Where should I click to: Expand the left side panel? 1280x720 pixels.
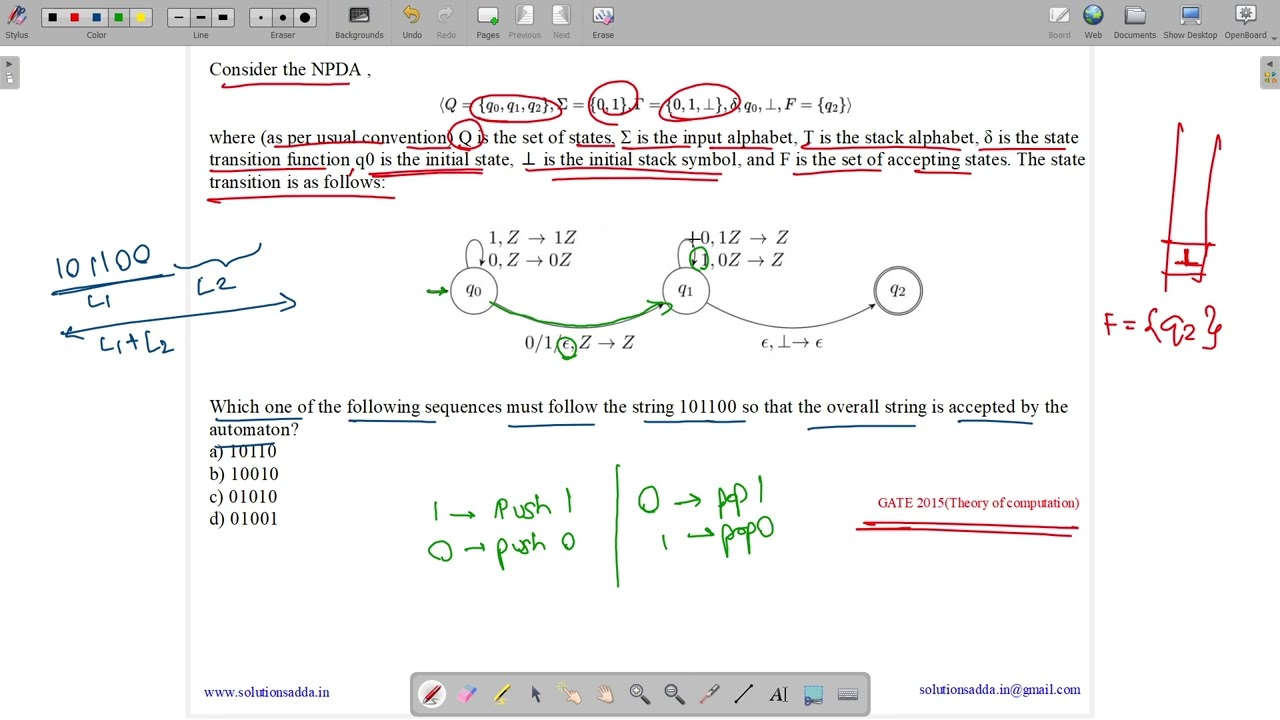[9, 72]
